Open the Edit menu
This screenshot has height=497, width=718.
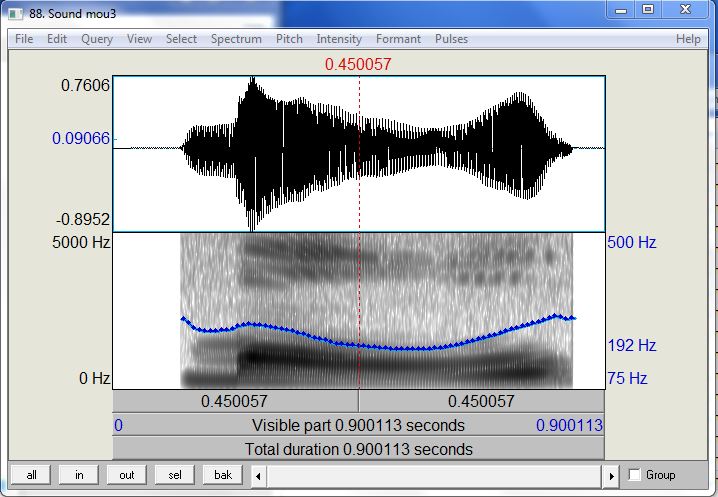coord(57,39)
